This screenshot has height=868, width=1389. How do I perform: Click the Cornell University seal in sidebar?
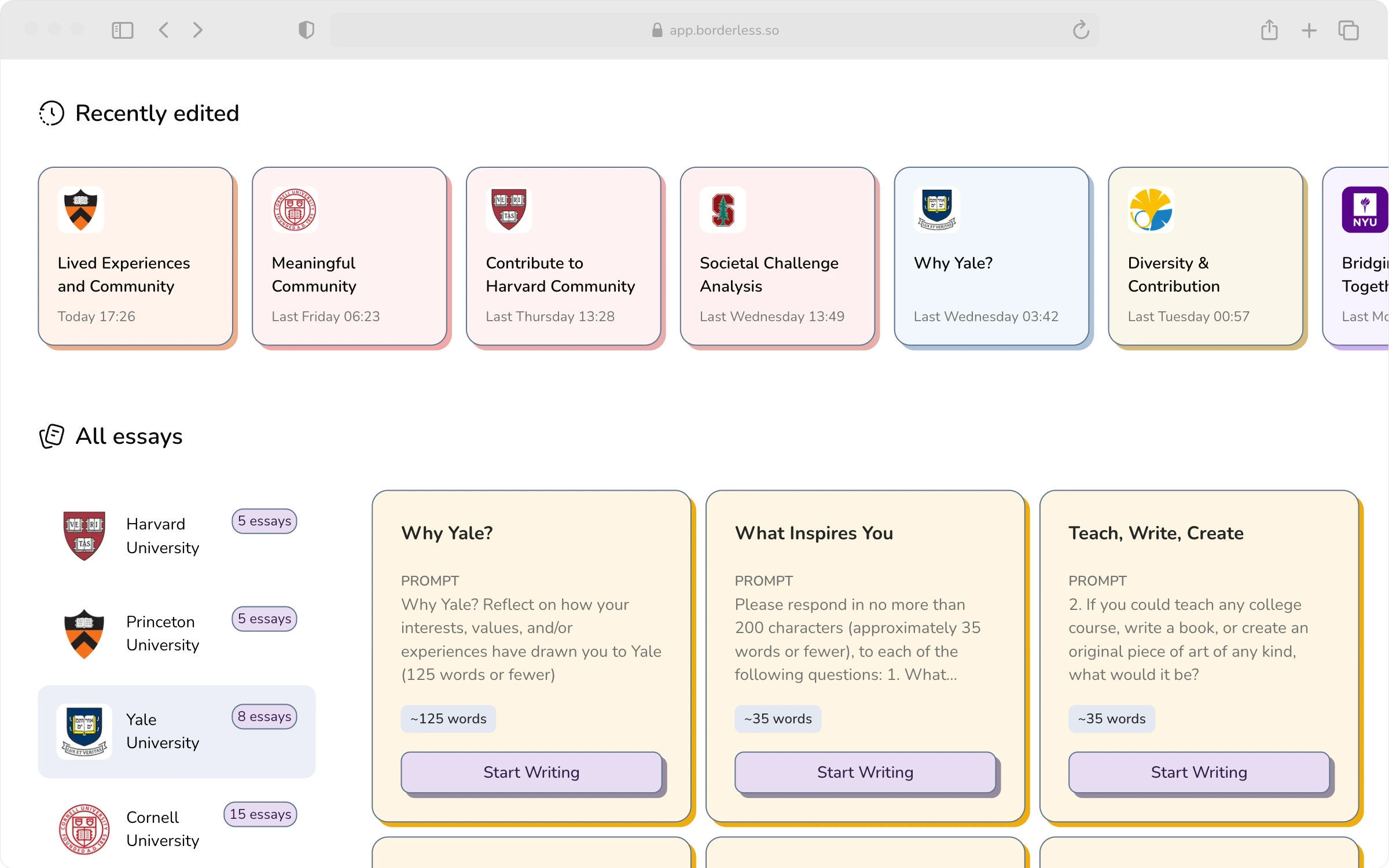click(84, 829)
